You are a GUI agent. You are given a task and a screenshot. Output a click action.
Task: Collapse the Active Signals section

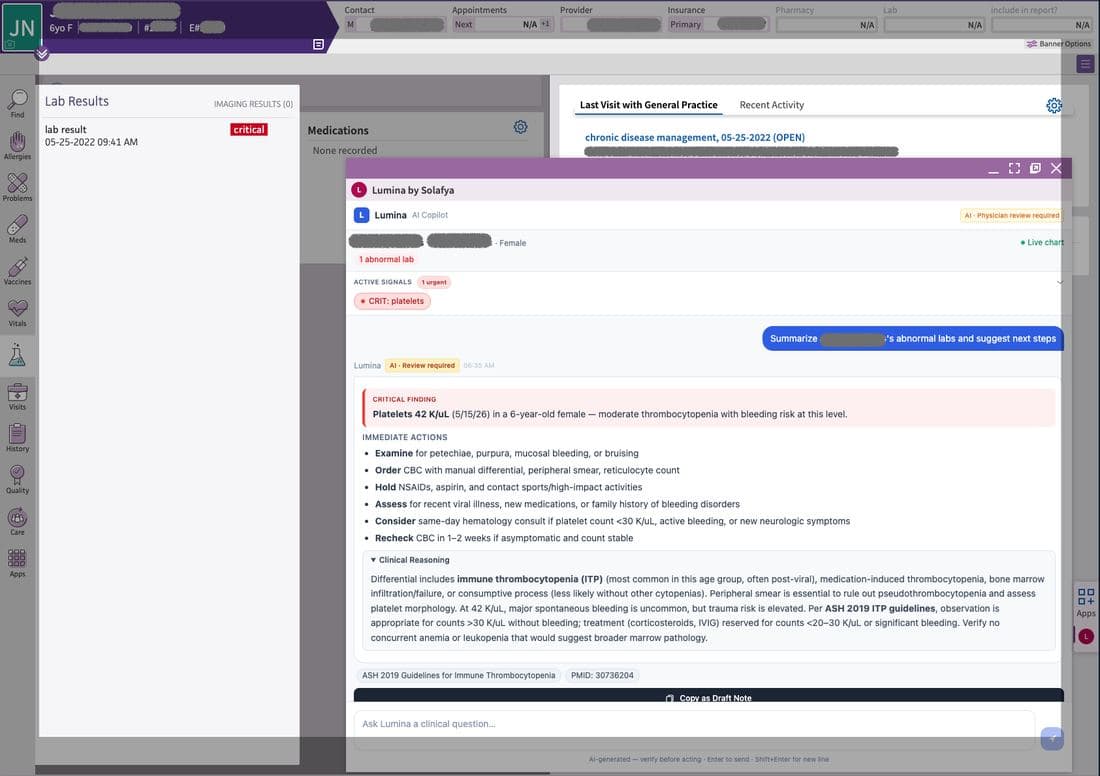1059,282
